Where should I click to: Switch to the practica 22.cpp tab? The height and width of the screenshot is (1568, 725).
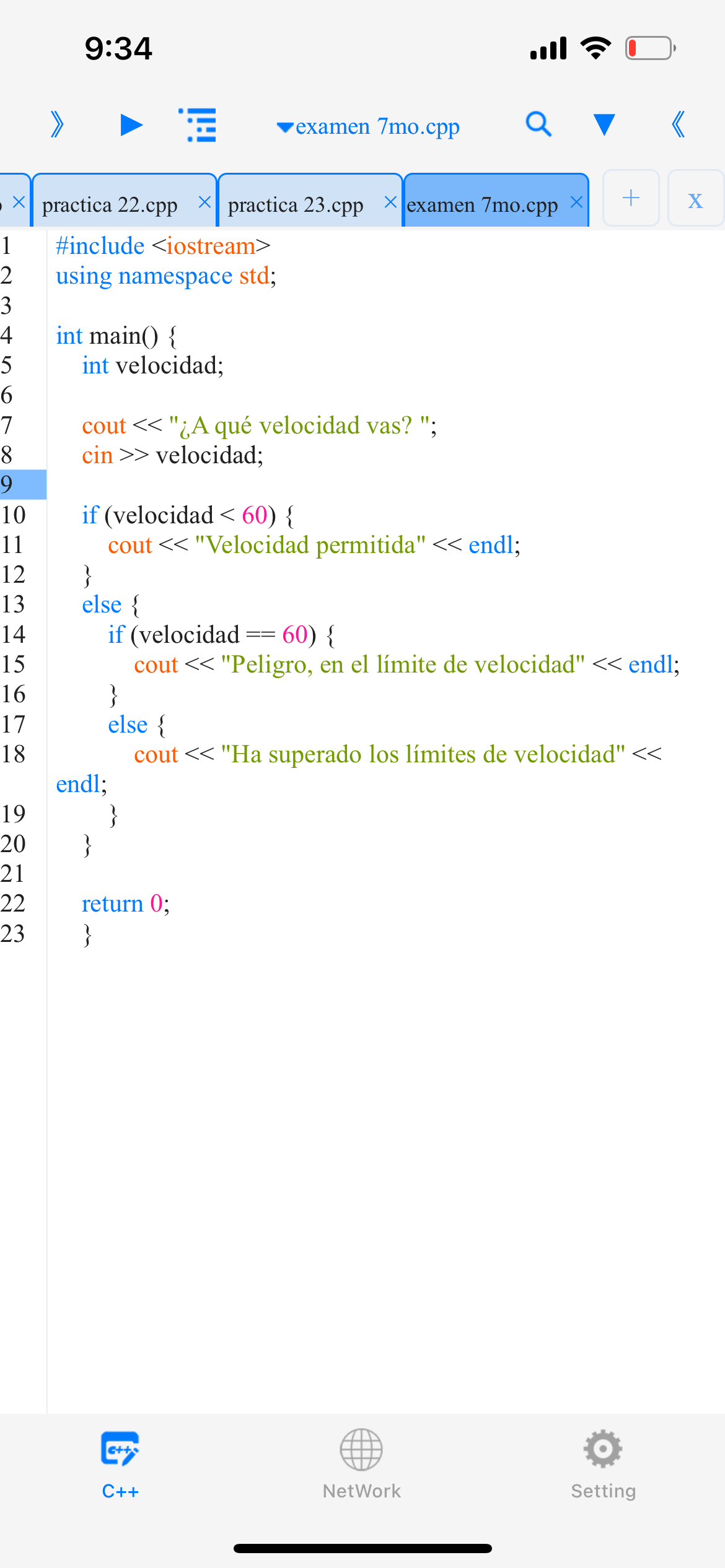pos(110,204)
